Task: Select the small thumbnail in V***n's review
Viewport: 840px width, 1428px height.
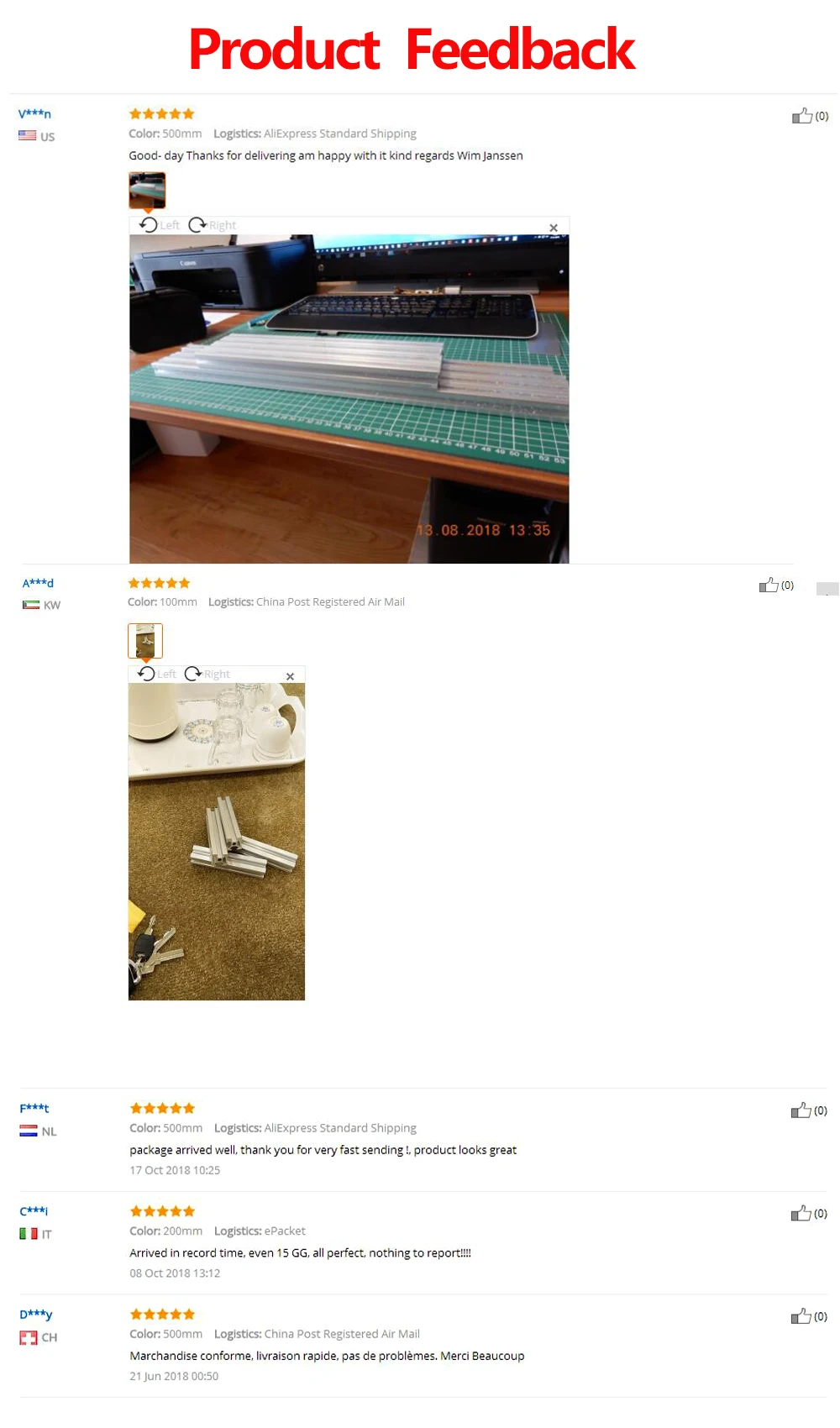Action: pos(147,191)
